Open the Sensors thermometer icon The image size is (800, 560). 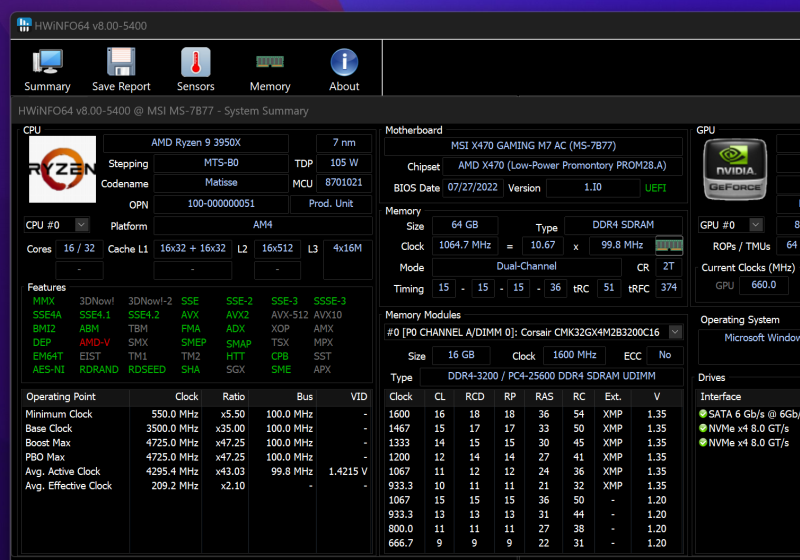click(x=196, y=63)
